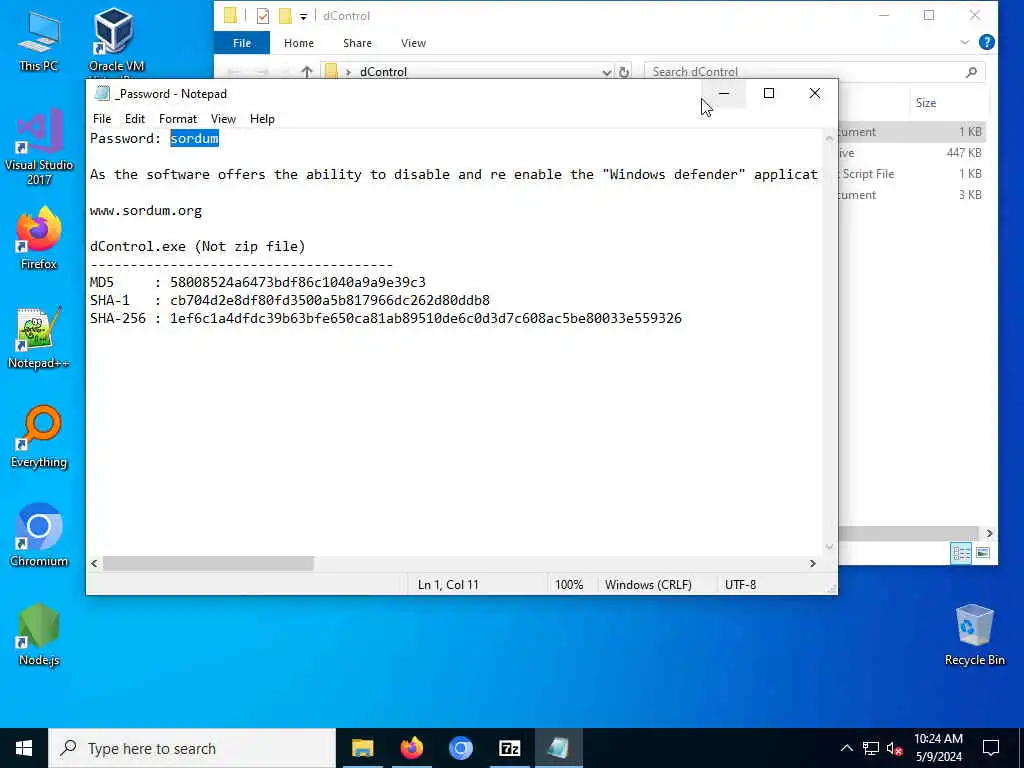The image size is (1024, 768).
Task: Select the 447 KB file row in Explorer
Action: (x=912, y=153)
